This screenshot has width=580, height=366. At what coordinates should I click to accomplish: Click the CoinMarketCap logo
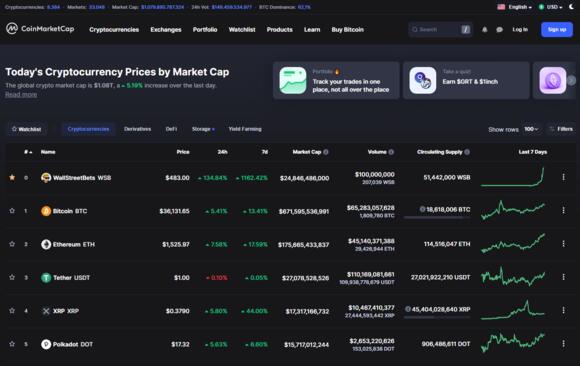click(40, 28)
